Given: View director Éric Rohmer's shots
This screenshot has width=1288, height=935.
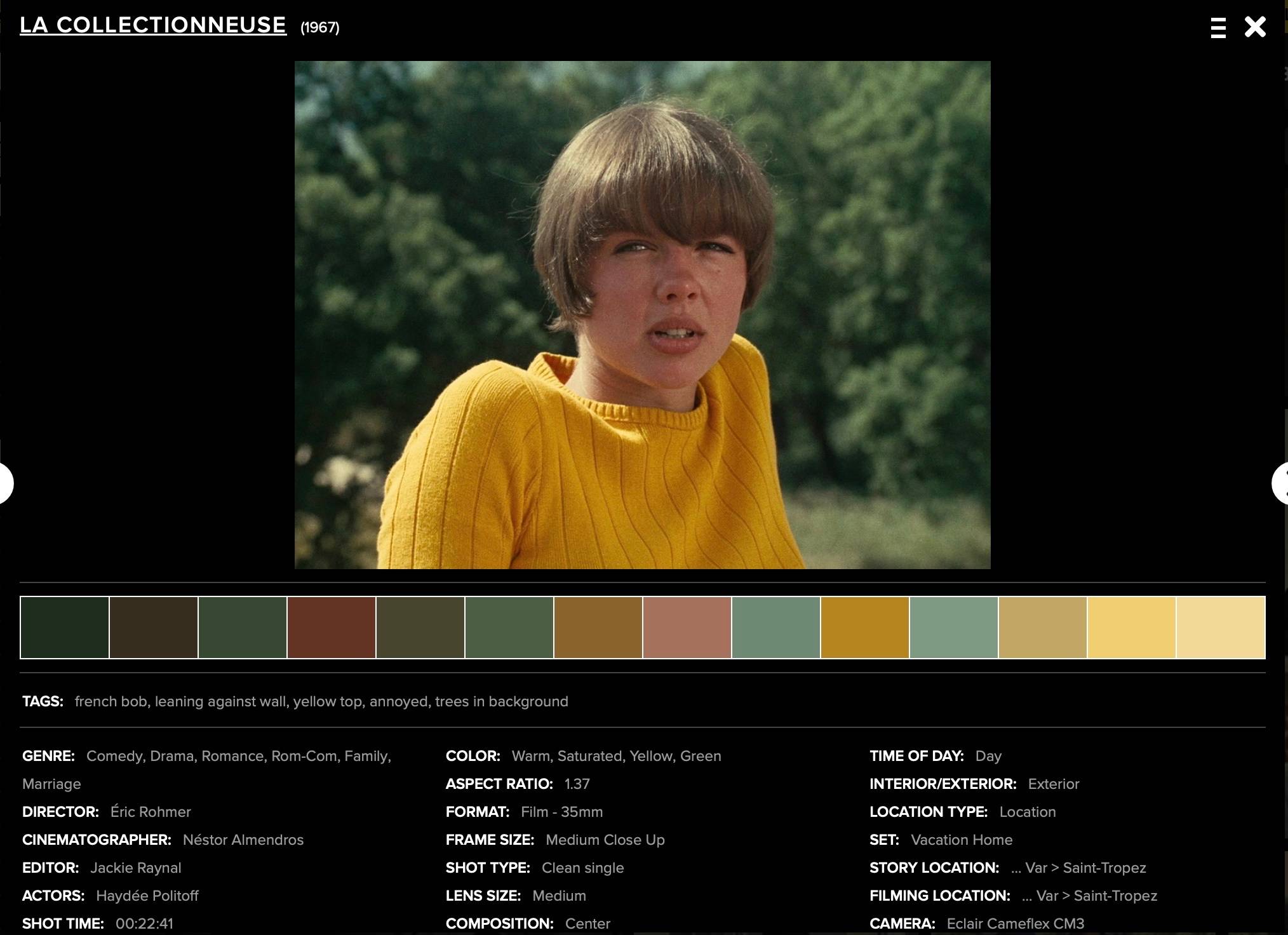Looking at the screenshot, I should (151, 812).
